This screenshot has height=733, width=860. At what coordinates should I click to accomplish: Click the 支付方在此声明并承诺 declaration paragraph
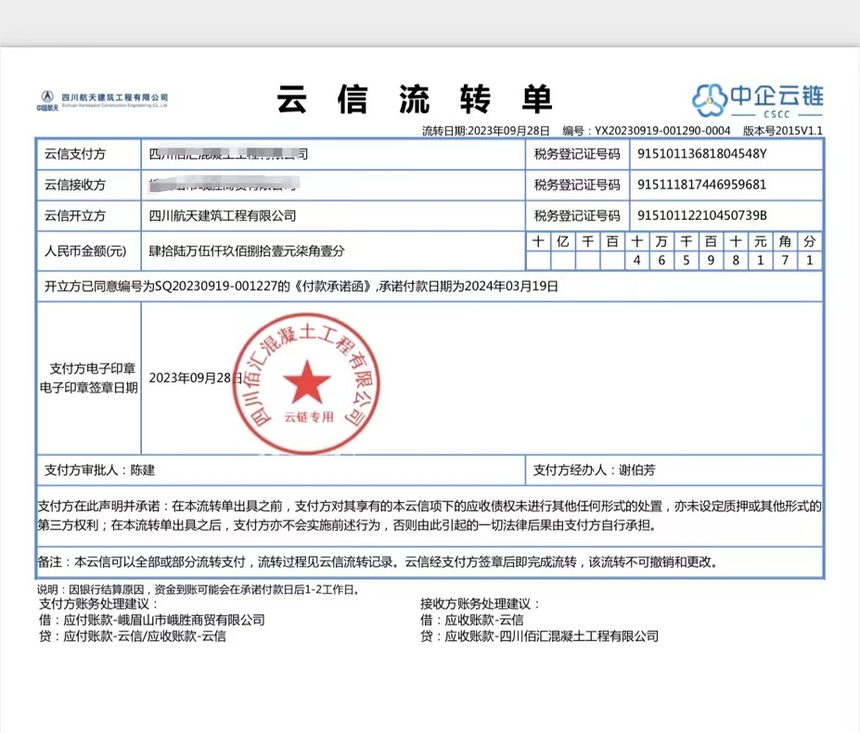point(429,516)
